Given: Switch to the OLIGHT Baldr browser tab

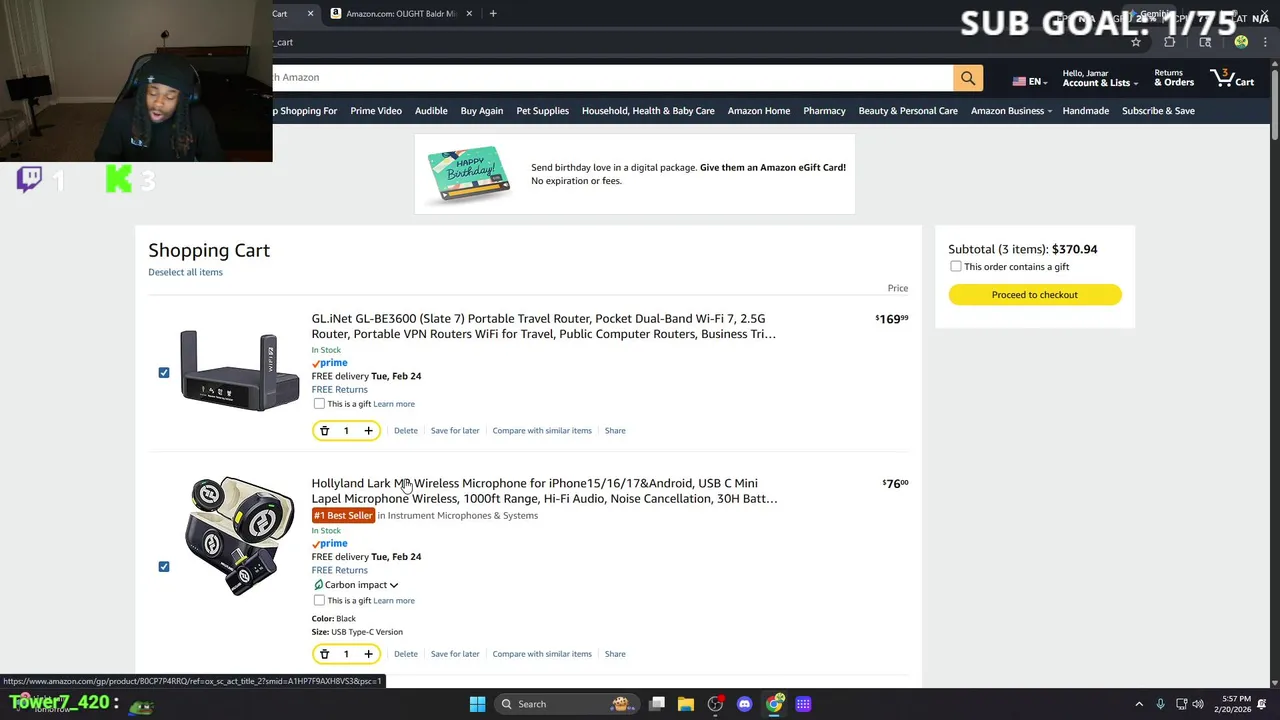Looking at the screenshot, I should click(x=400, y=13).
